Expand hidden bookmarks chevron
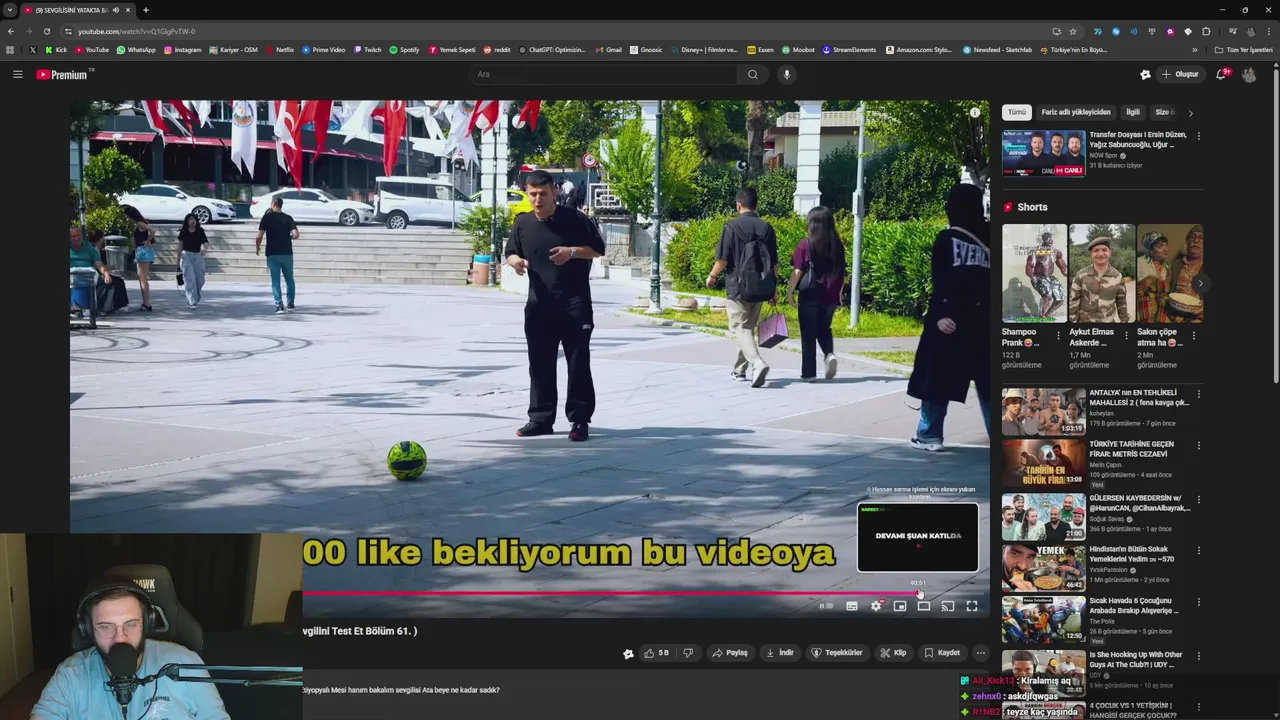The width and height of the screenshot is (1280, 720). coord(1194,49)
